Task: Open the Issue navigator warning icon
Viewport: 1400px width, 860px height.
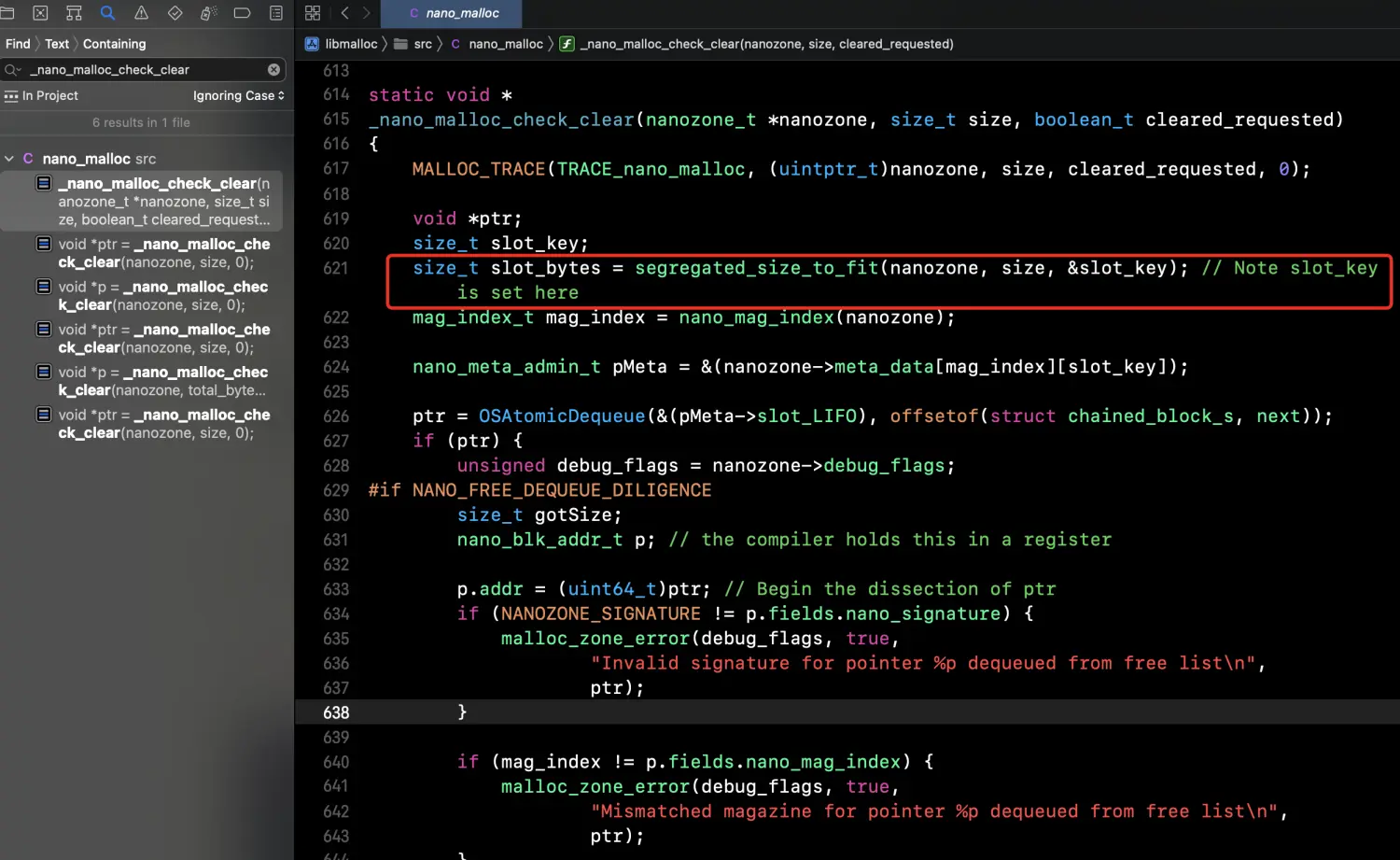Action: 141,13
